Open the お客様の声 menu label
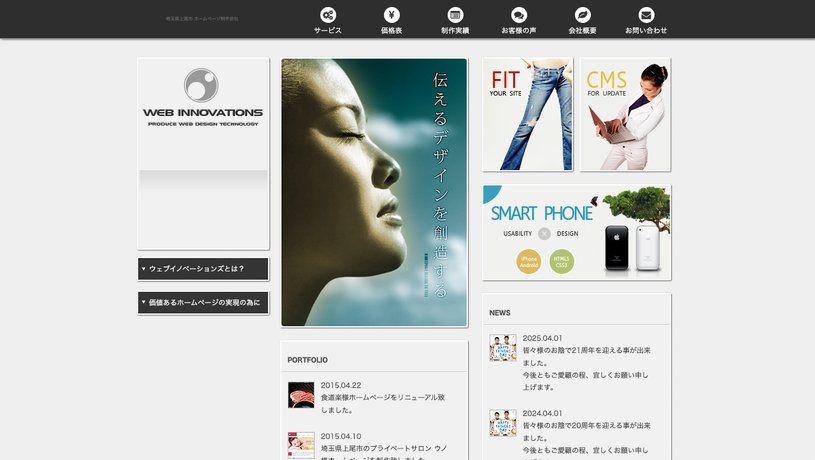This screenshot has height=460, width=815. [x=519, y=31]
